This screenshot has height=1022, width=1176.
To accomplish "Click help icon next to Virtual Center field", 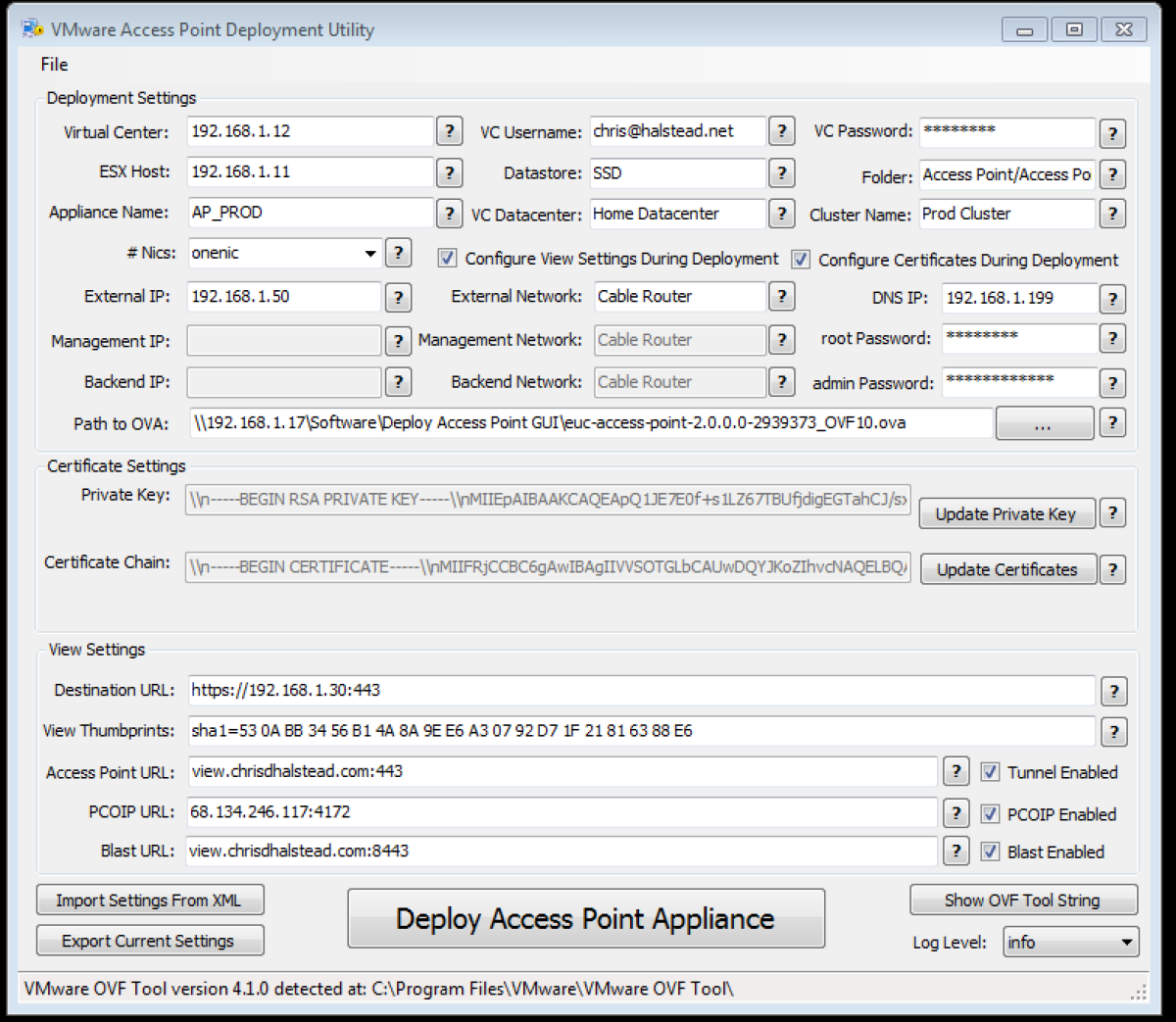I will click(449, 131).
